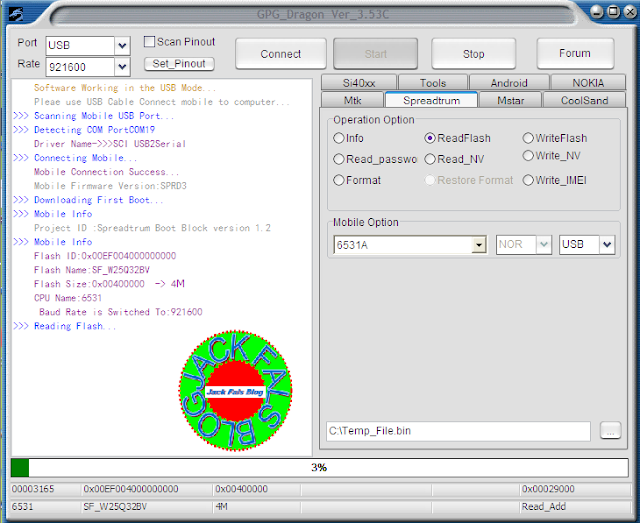Select the Spreadtrum tab
This screenshot has height=523, width=640.
(431, 100)
